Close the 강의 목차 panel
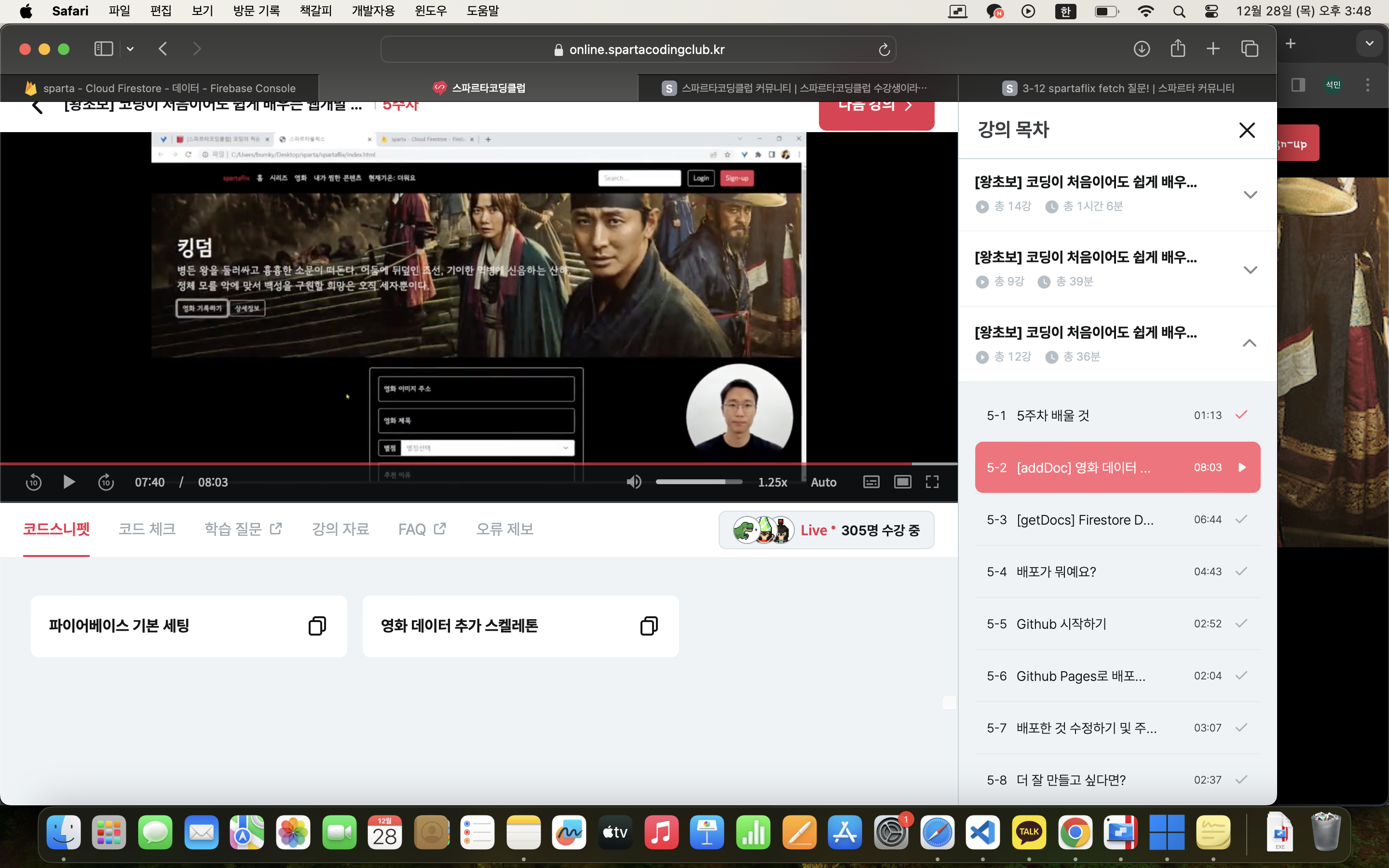This screenshot has height=868, width=1389. 1247,130
